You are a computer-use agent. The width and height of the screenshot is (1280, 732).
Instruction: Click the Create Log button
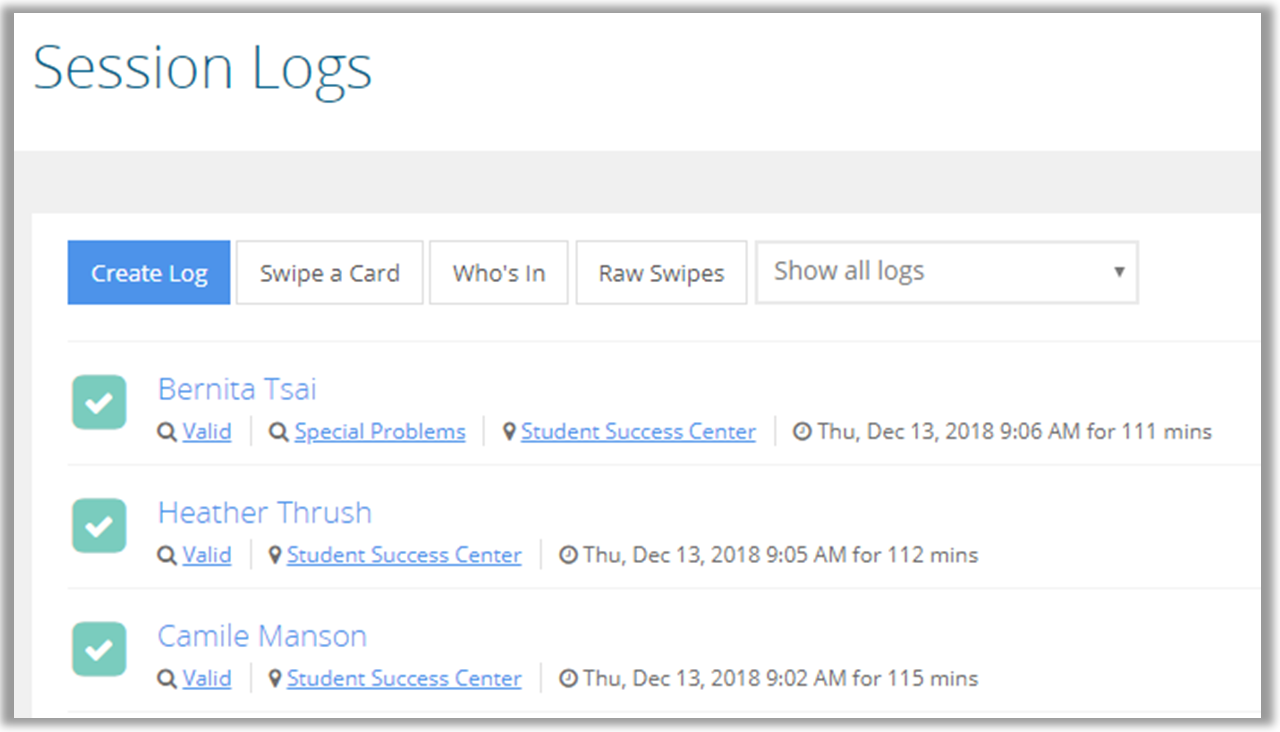pyautogui.click(x=149, y=273)
